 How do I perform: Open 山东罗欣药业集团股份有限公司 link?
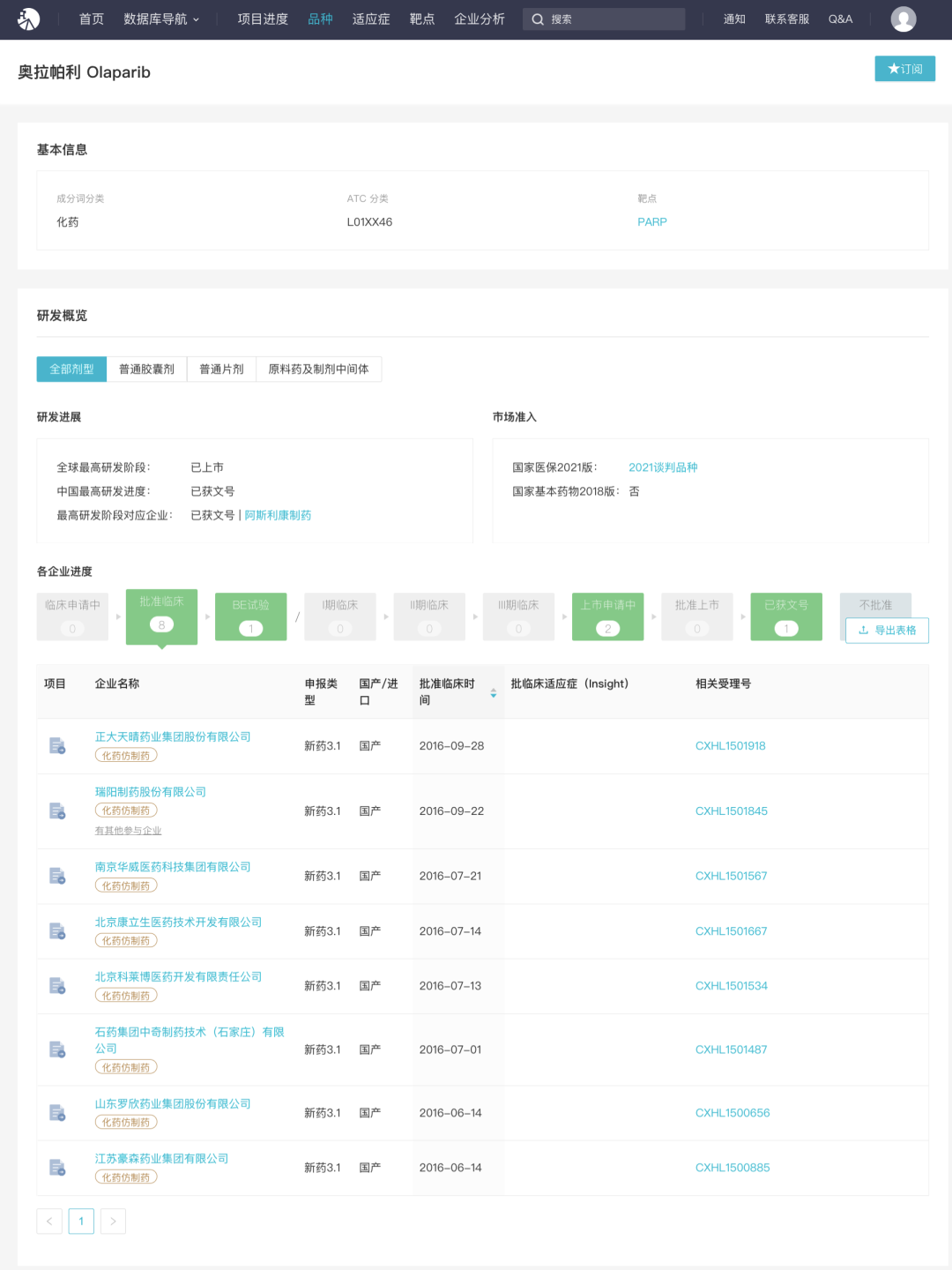click(x=173, y=1103)
